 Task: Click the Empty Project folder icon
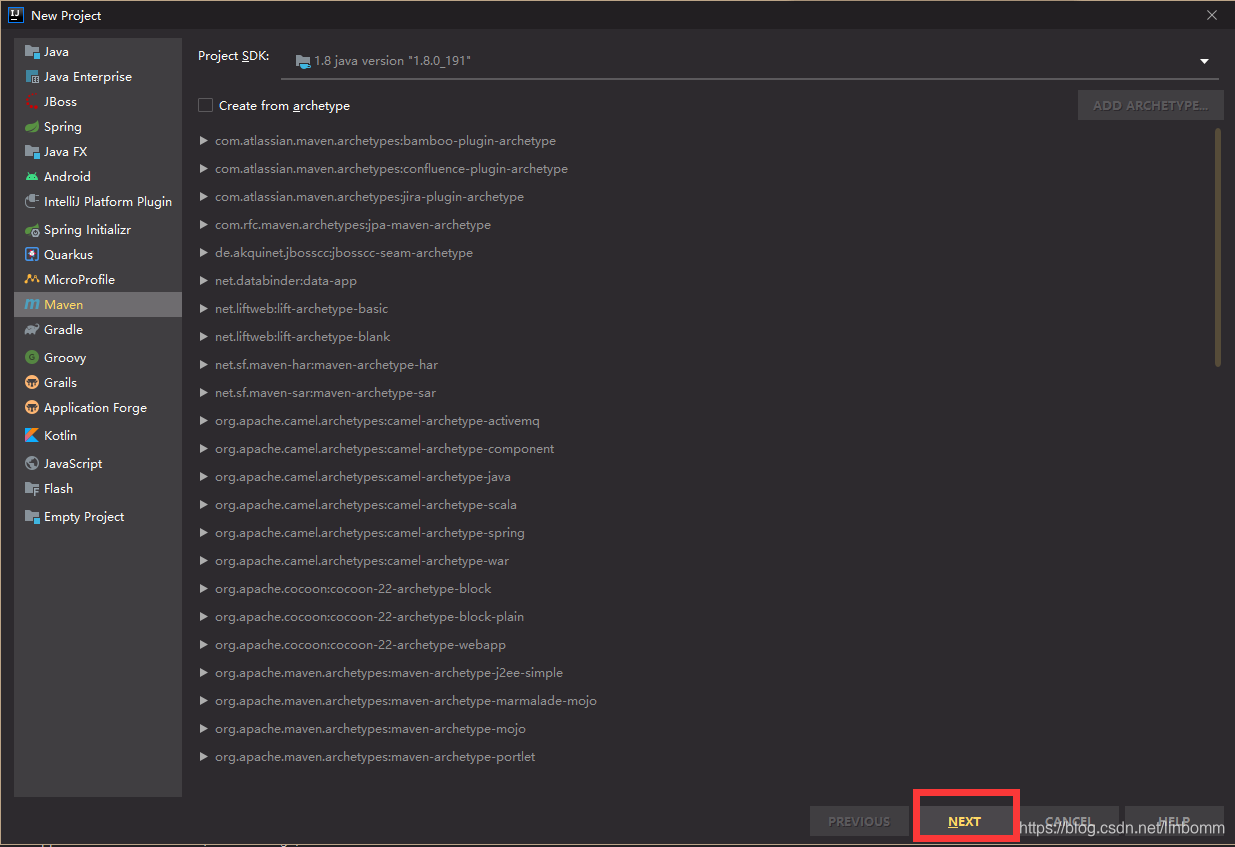(32, 516)
